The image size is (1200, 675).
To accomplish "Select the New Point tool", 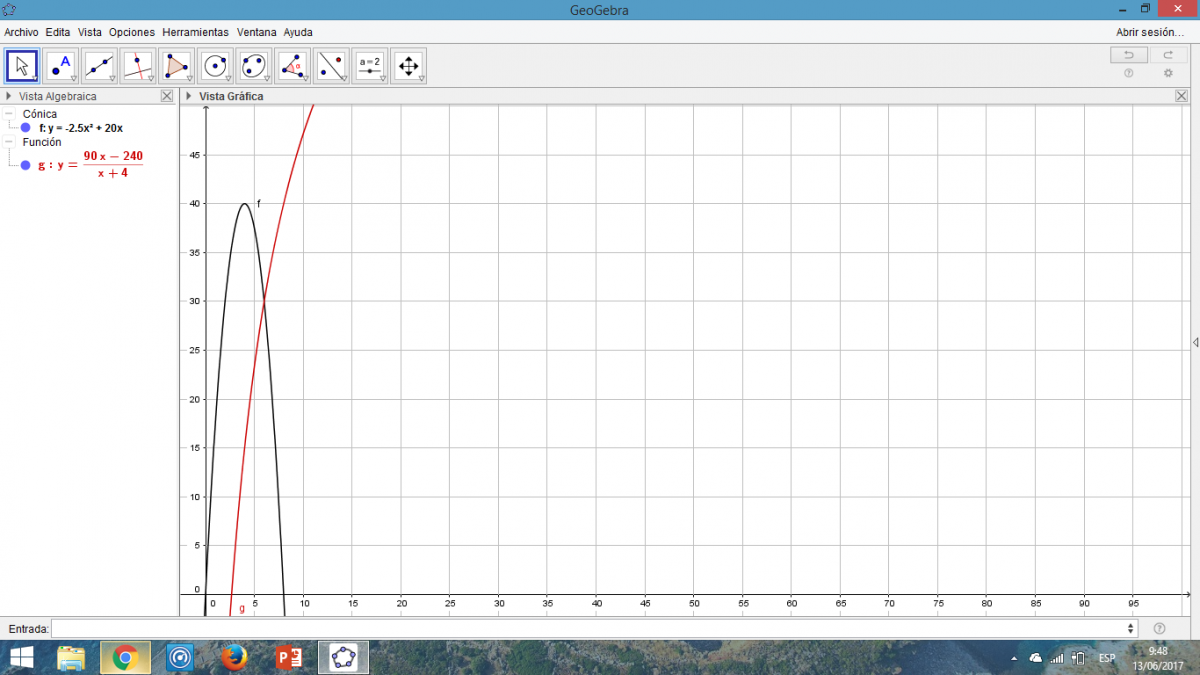I will [61, 66].
